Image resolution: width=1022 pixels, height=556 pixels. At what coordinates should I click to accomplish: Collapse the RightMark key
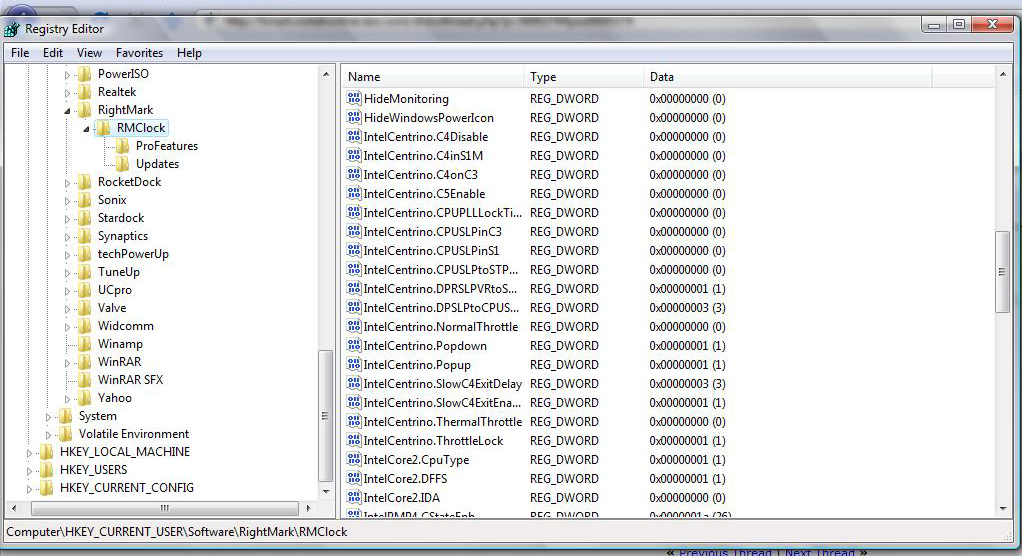point(67,111)
